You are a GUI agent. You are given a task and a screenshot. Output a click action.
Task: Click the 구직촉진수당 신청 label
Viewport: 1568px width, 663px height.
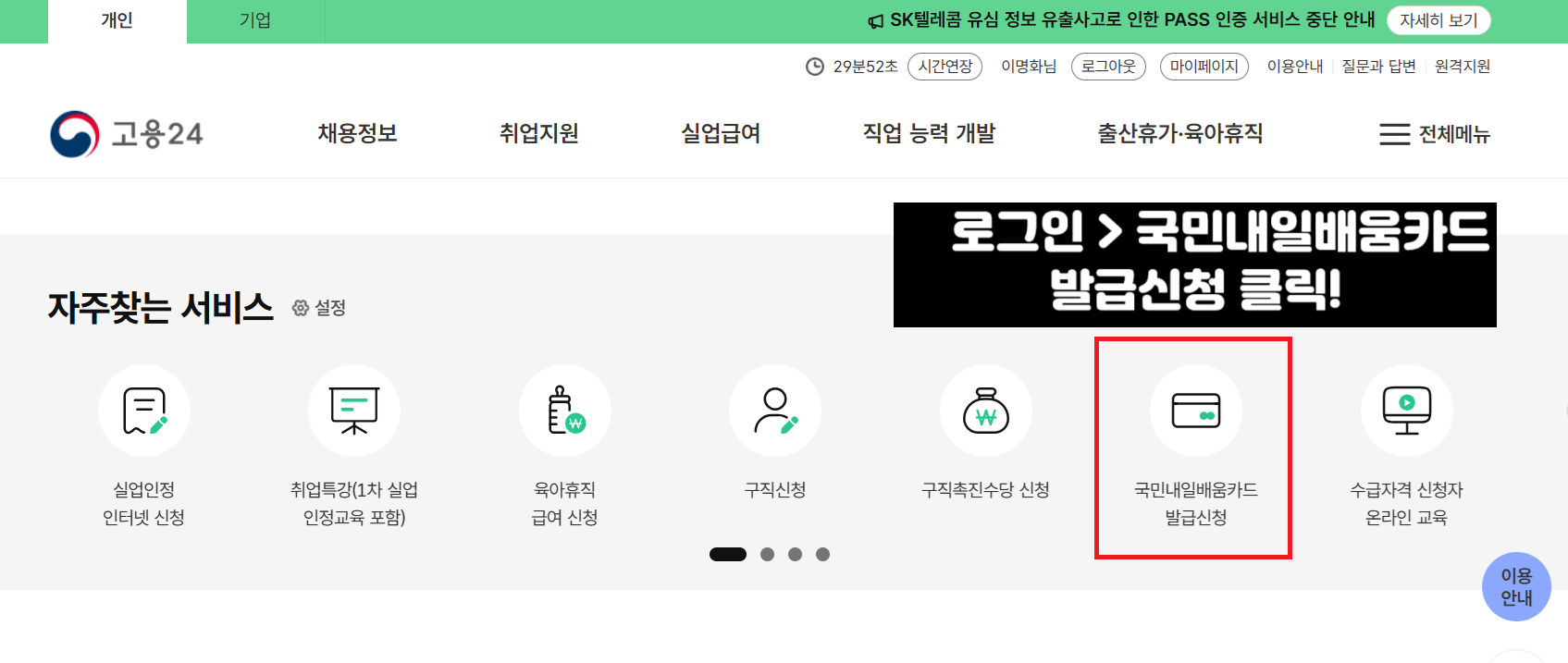(986, 490)
